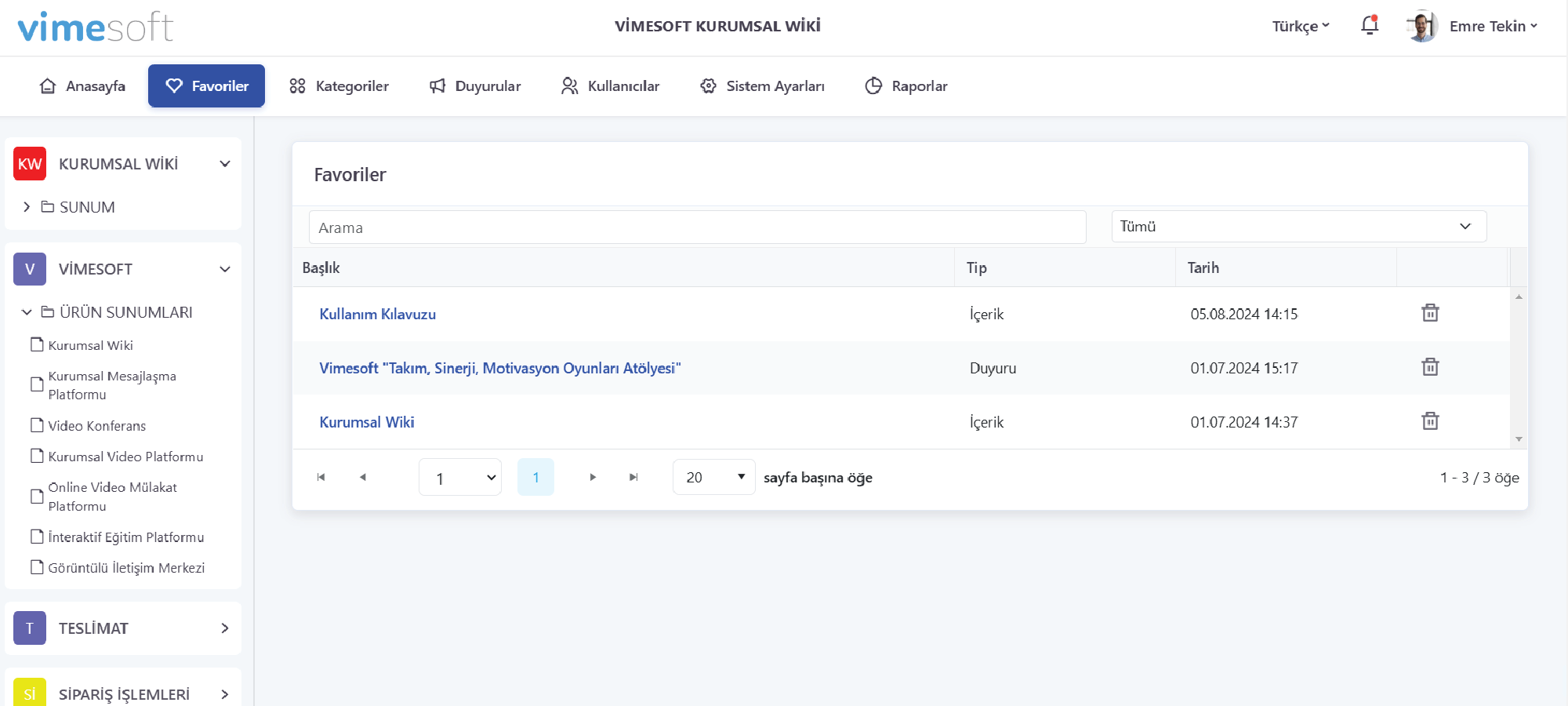Screen dimensions: 1568x706
Task: Open the Türkçe language dropdown
Action: pos(1301,26)
